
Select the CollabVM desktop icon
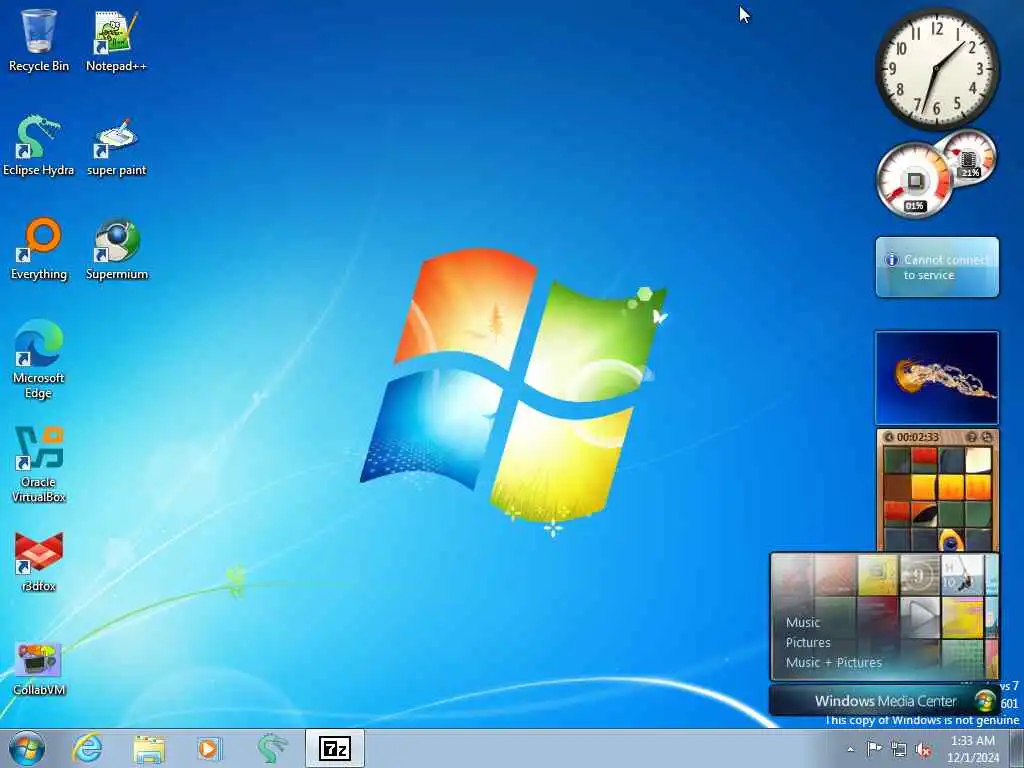click(x=39, y=667)
